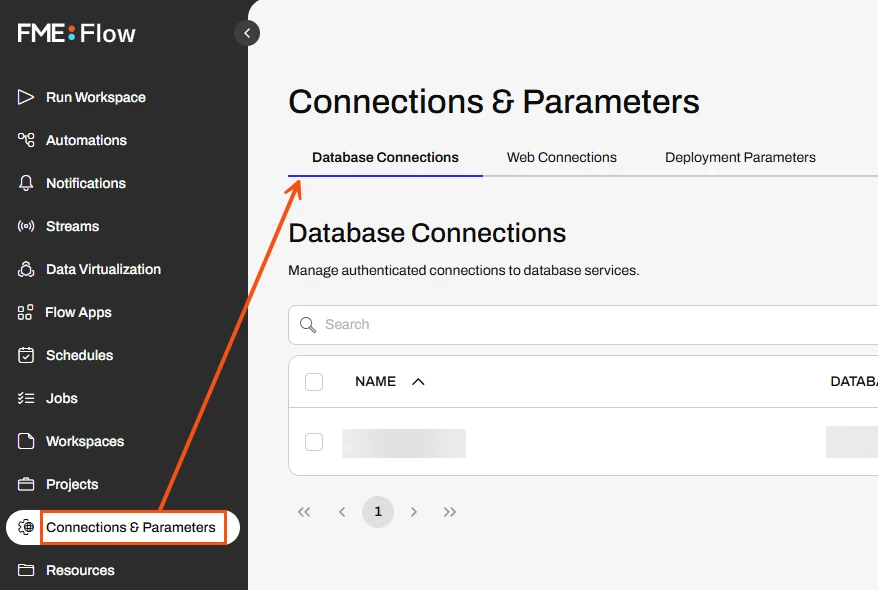Select Connections & Parameters in the sidebar
878x590 pixels.
click(x=131, y=527)
